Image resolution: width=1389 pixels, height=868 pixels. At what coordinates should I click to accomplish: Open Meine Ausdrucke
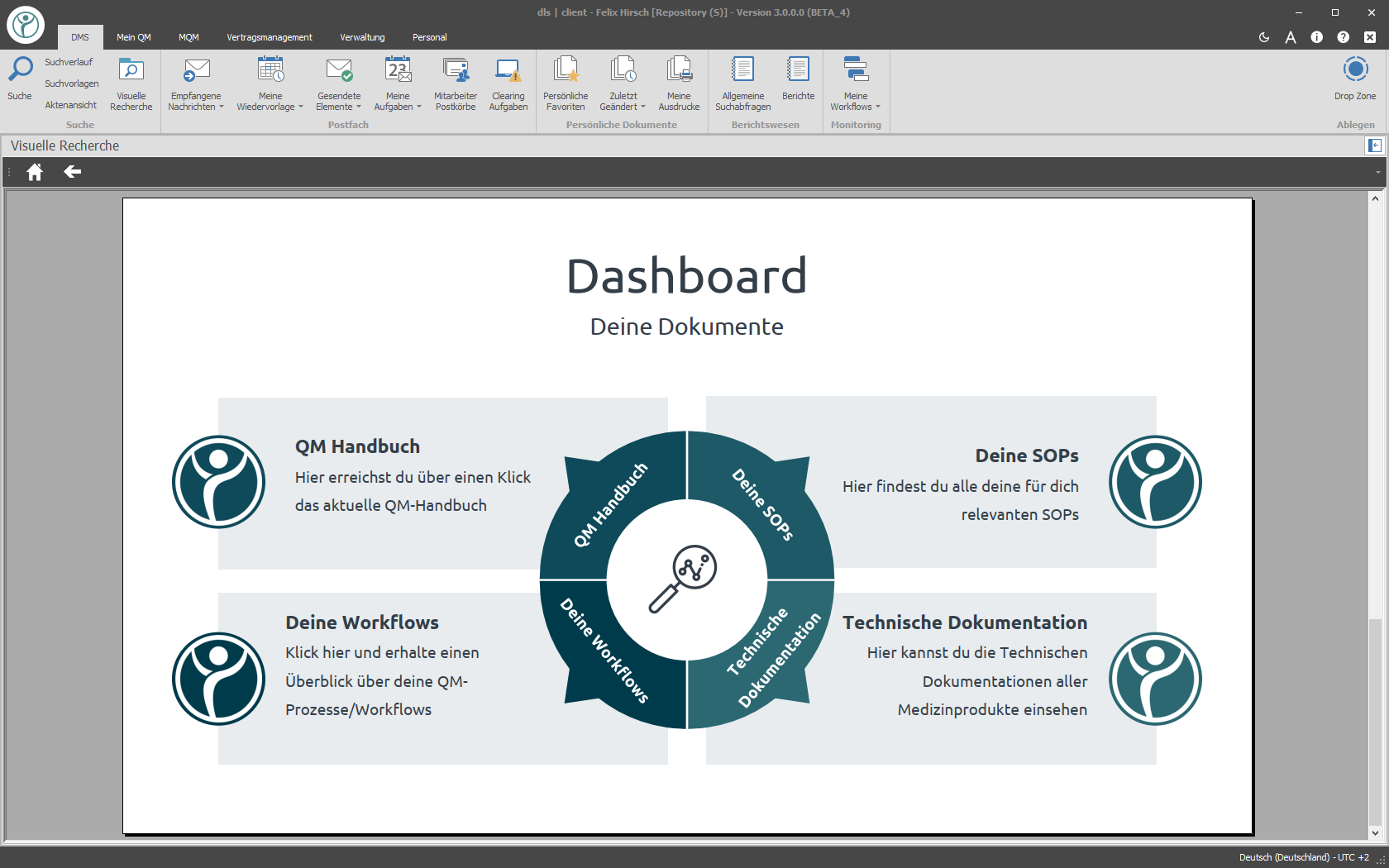click(x=679, y=83)
